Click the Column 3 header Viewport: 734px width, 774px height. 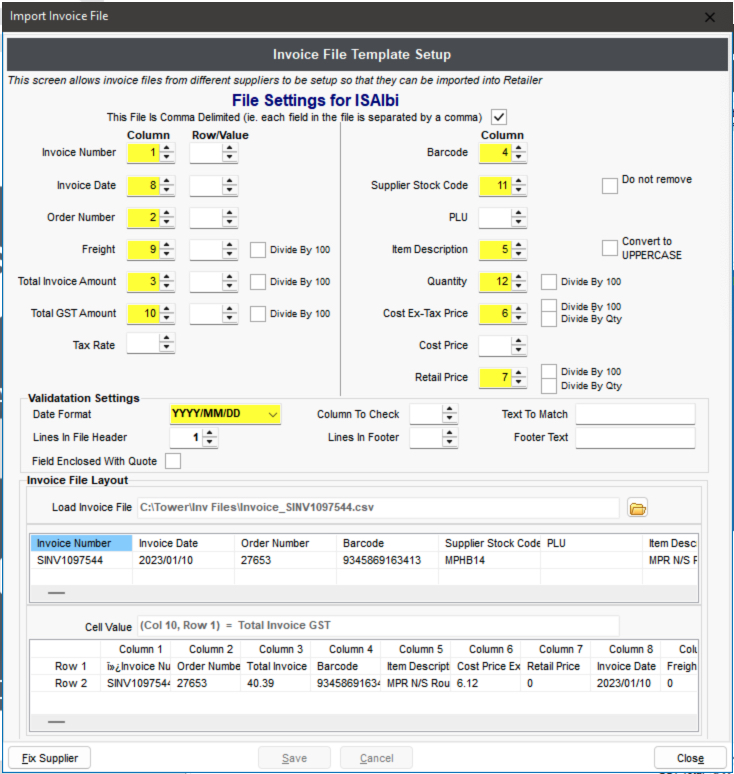[x=276, y=649]
